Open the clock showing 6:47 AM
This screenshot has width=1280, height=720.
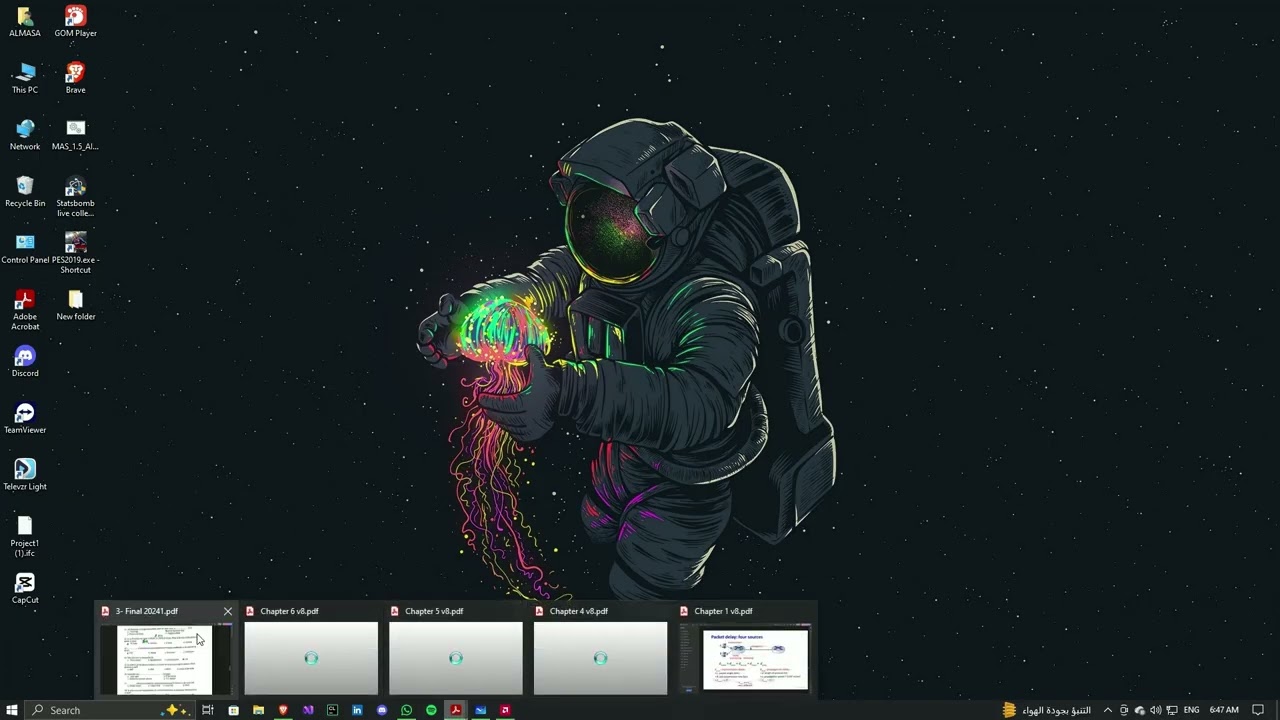tap(1224, 710)
